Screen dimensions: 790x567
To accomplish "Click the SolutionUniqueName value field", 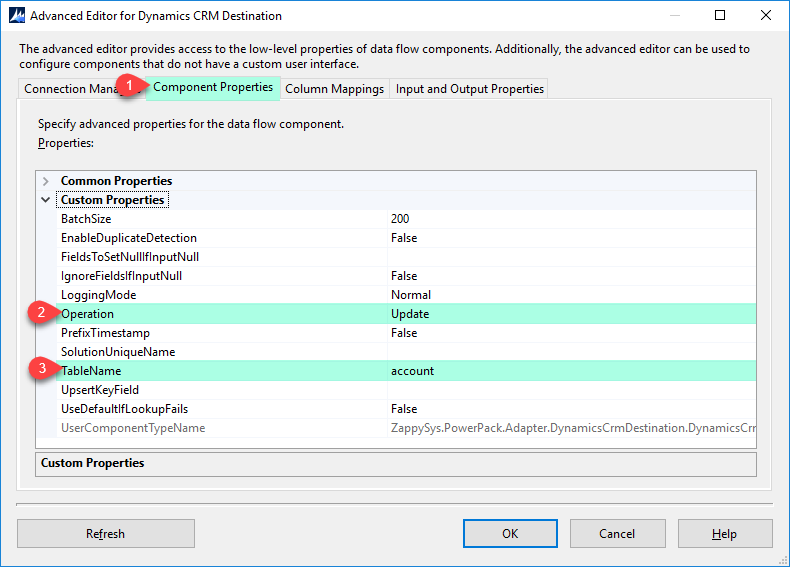I will 570,352.
